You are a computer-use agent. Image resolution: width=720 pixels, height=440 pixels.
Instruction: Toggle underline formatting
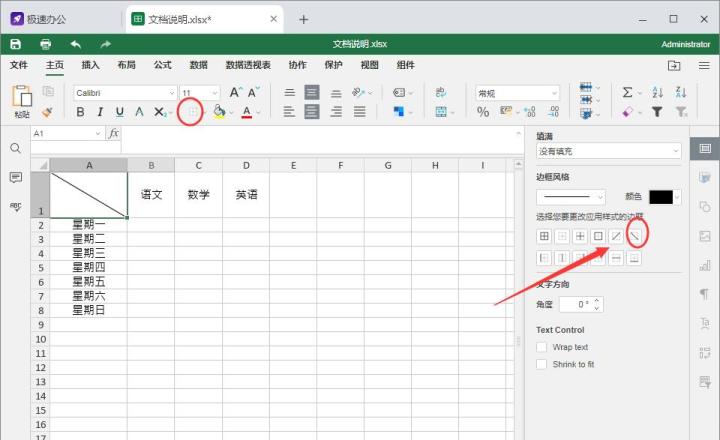coord(120,112)
